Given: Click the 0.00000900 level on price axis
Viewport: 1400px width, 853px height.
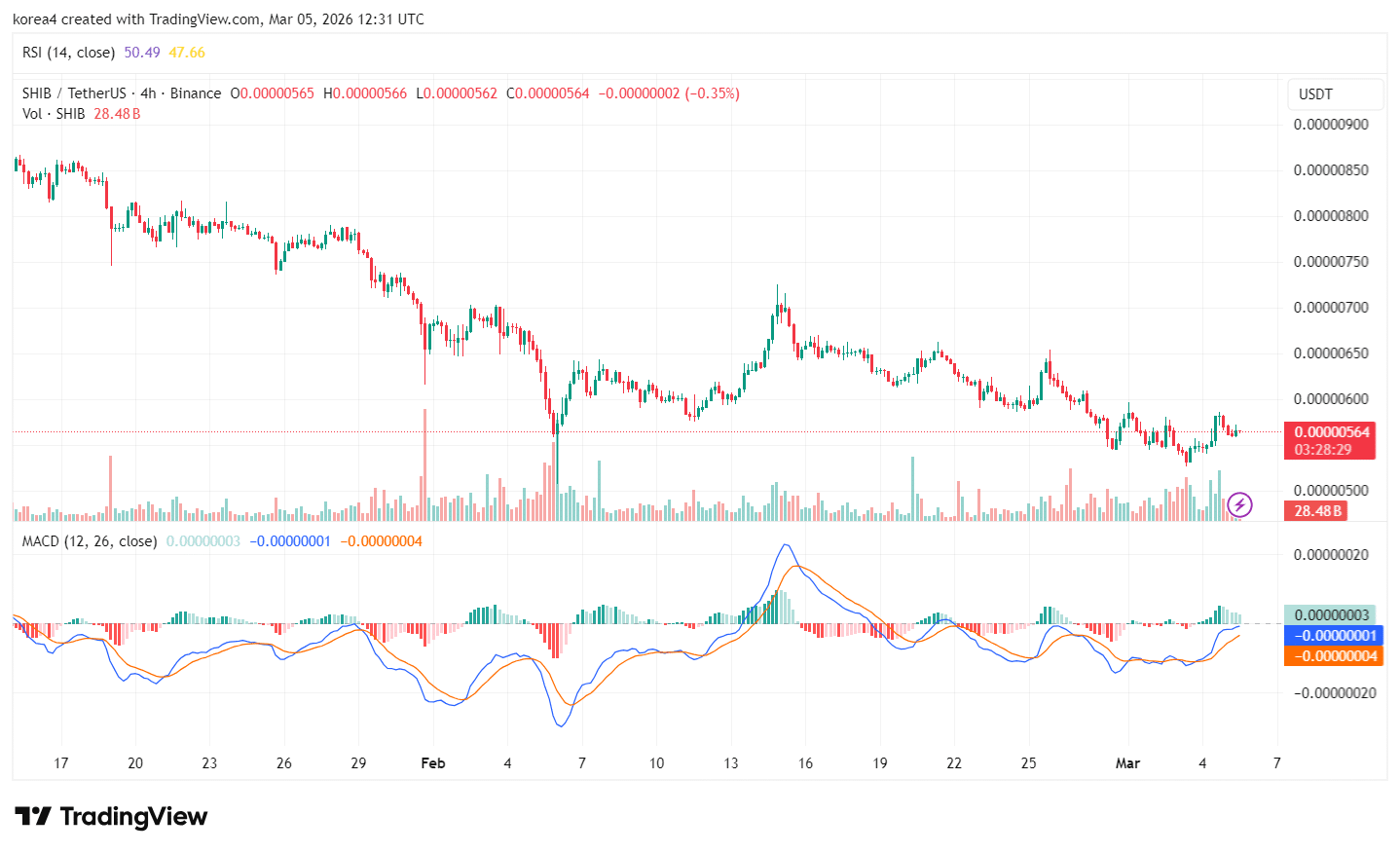Looking at the screenshot, I should (x=1330, y=125).
